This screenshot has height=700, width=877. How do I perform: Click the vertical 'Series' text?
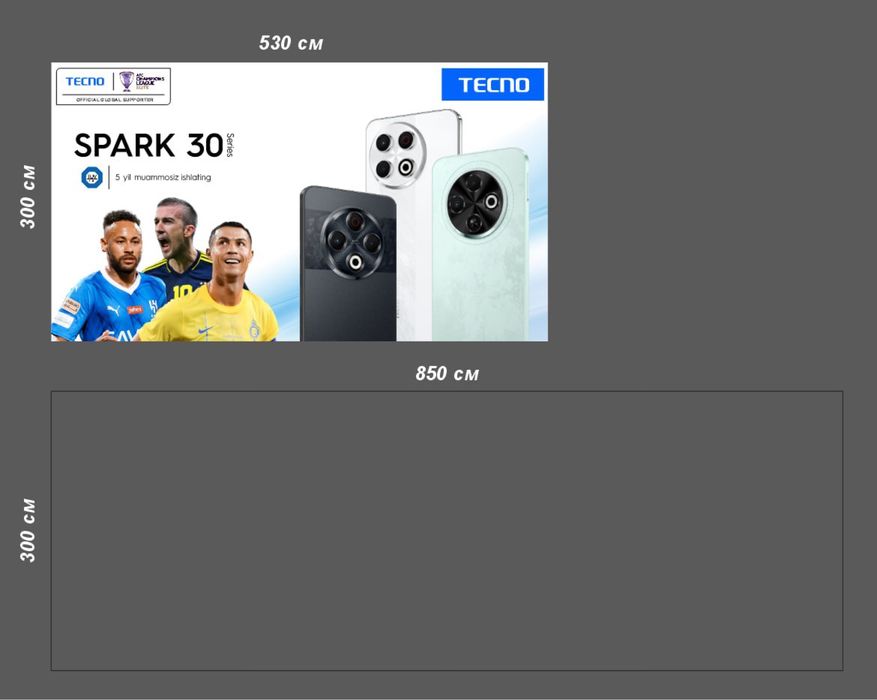pyautogui.click(x=230, y=145)
